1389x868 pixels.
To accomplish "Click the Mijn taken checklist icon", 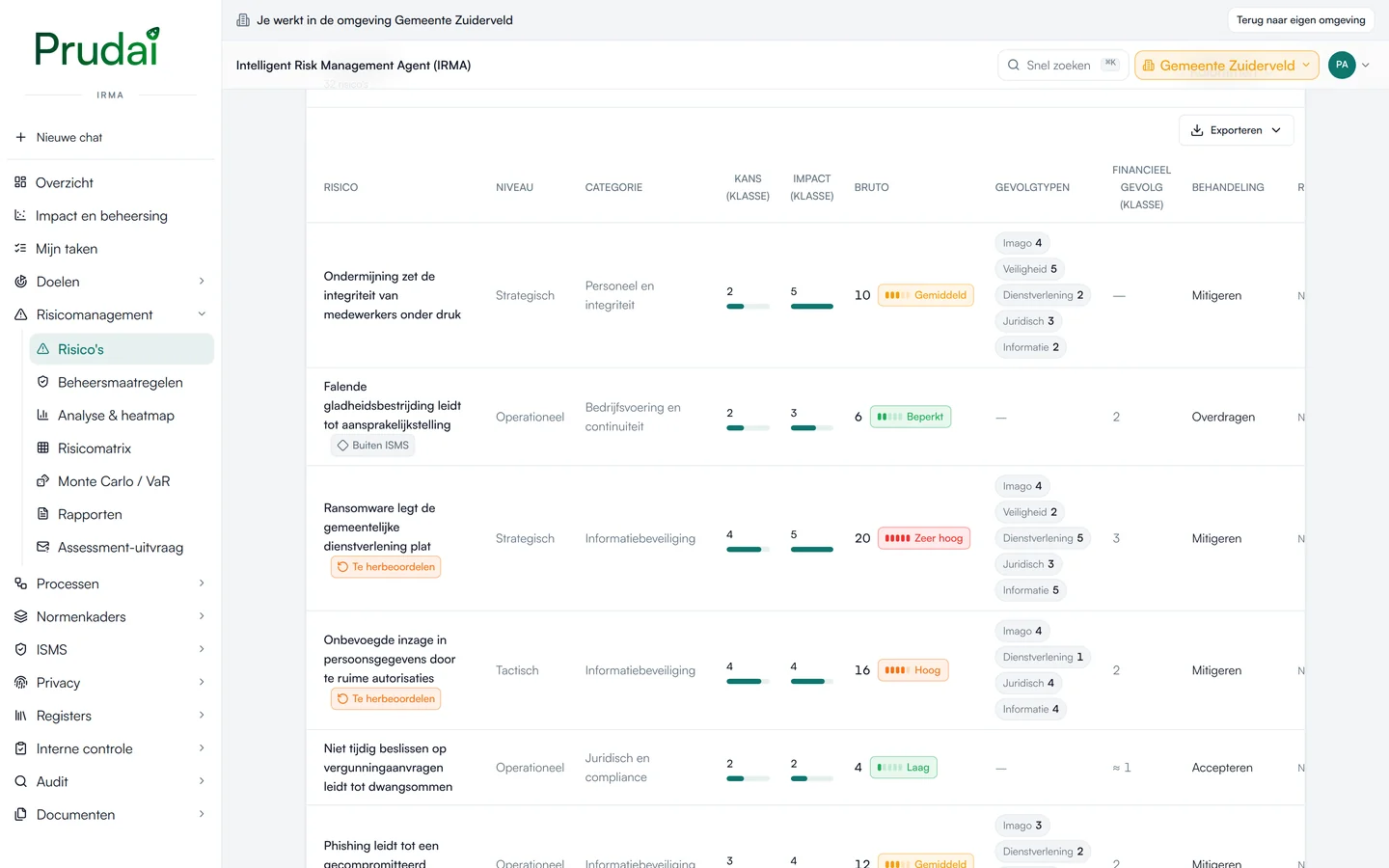I will click(20, 249).
